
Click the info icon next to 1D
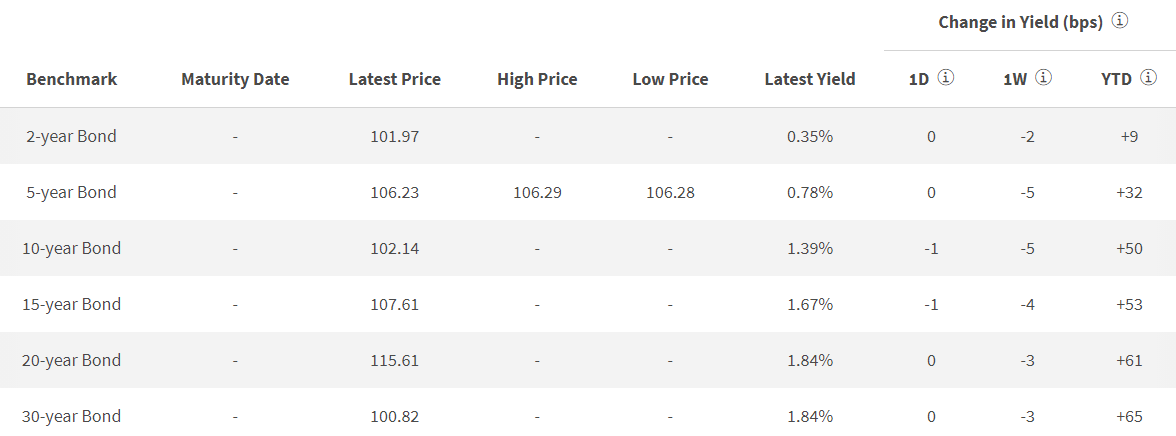[x=946, y=77]
